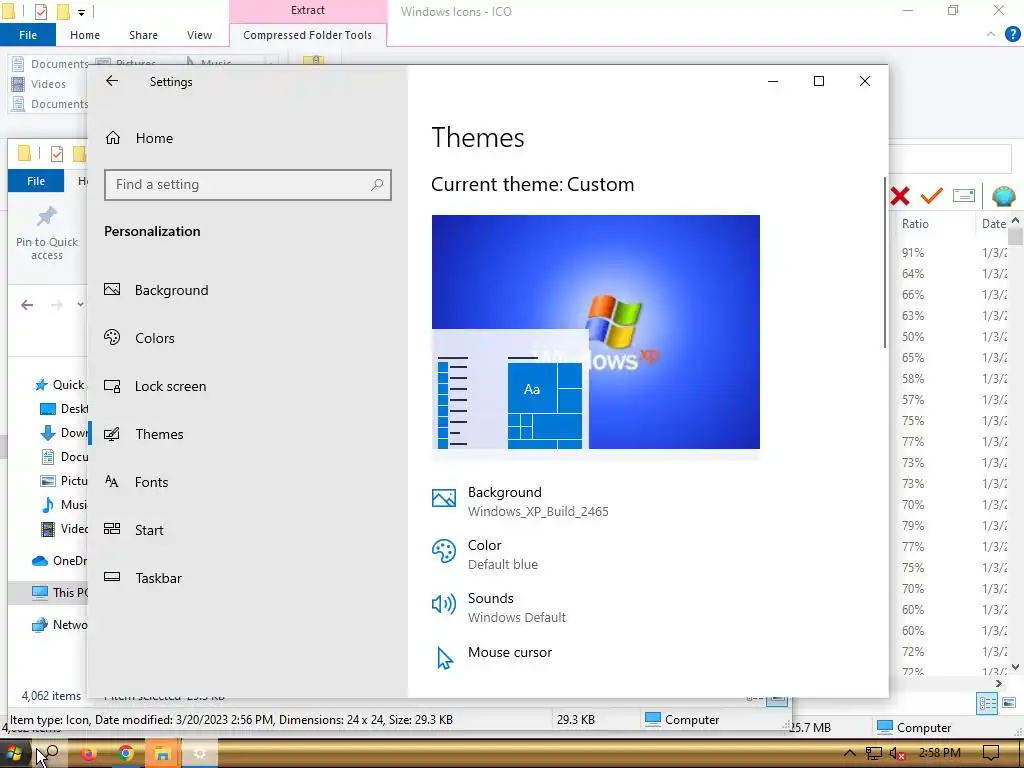The width and height of the screenshot is (1024, 768).
Task: Open Home tab in Windows Icons - ICO window
Action: pos(85,35)
